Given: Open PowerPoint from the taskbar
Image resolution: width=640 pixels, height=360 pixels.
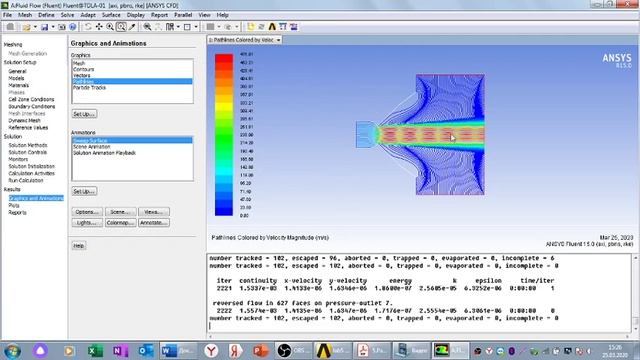Looking at the screenshot, I should tap(260, 351).
